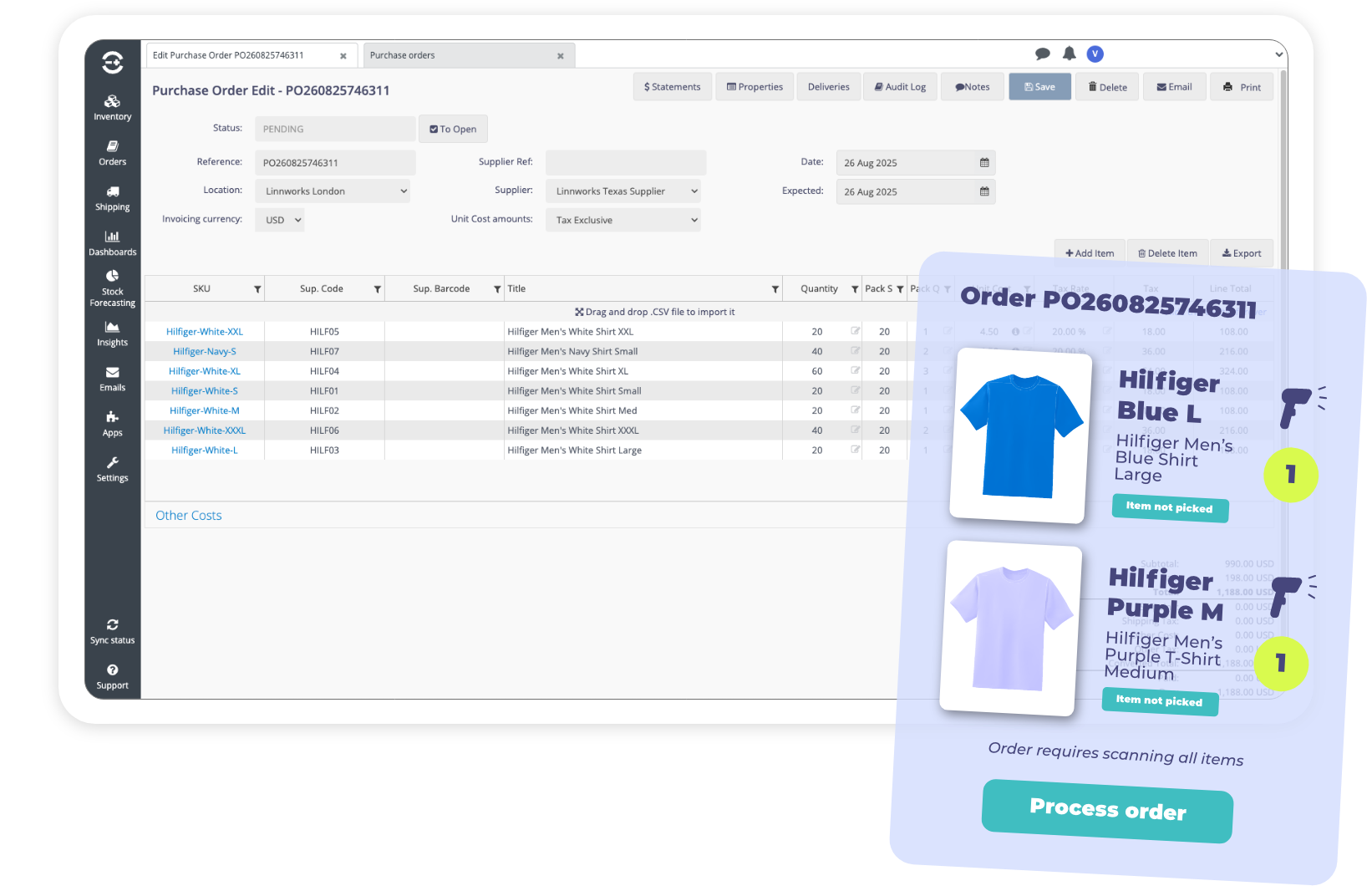Open the chat messages icon
This screenshot has width=1372, height=886.
coord(1042,54)
